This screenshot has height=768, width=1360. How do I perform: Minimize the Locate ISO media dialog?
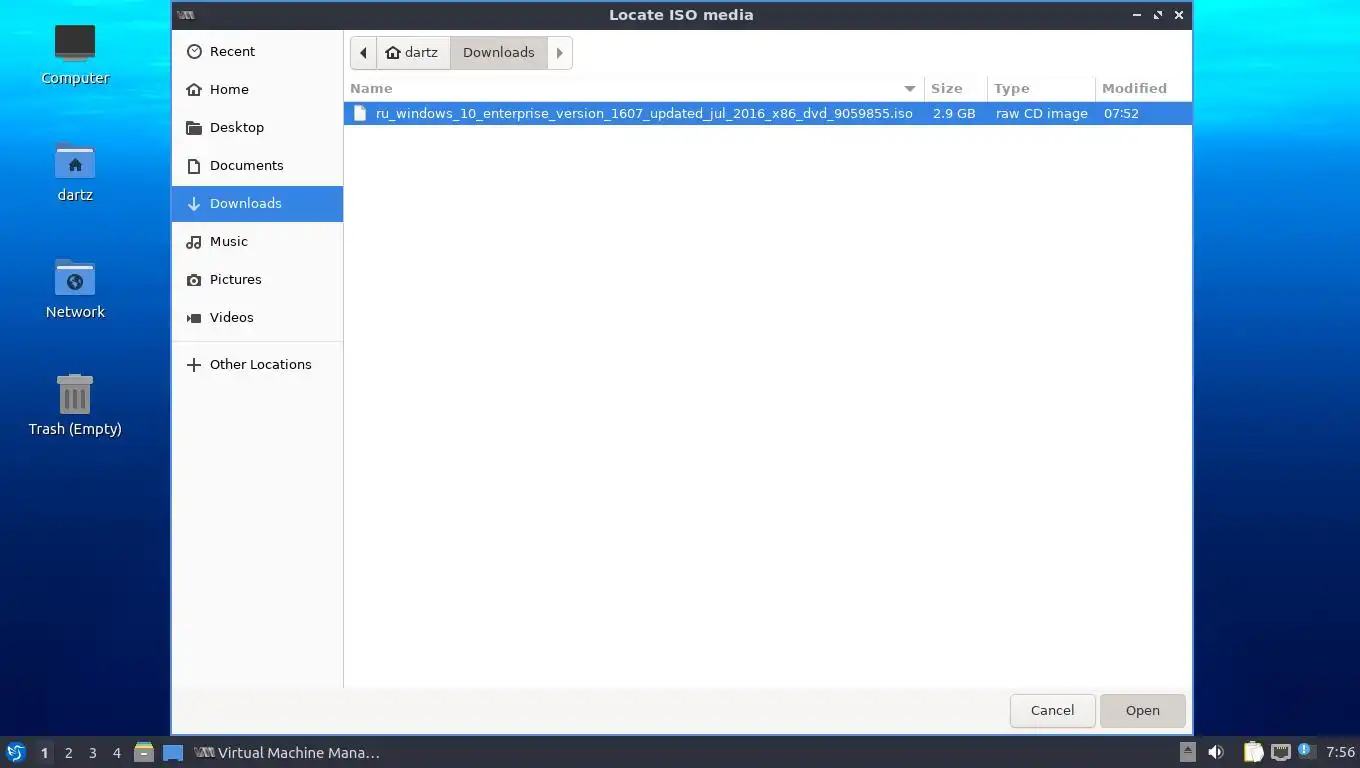click(1137, 15)
